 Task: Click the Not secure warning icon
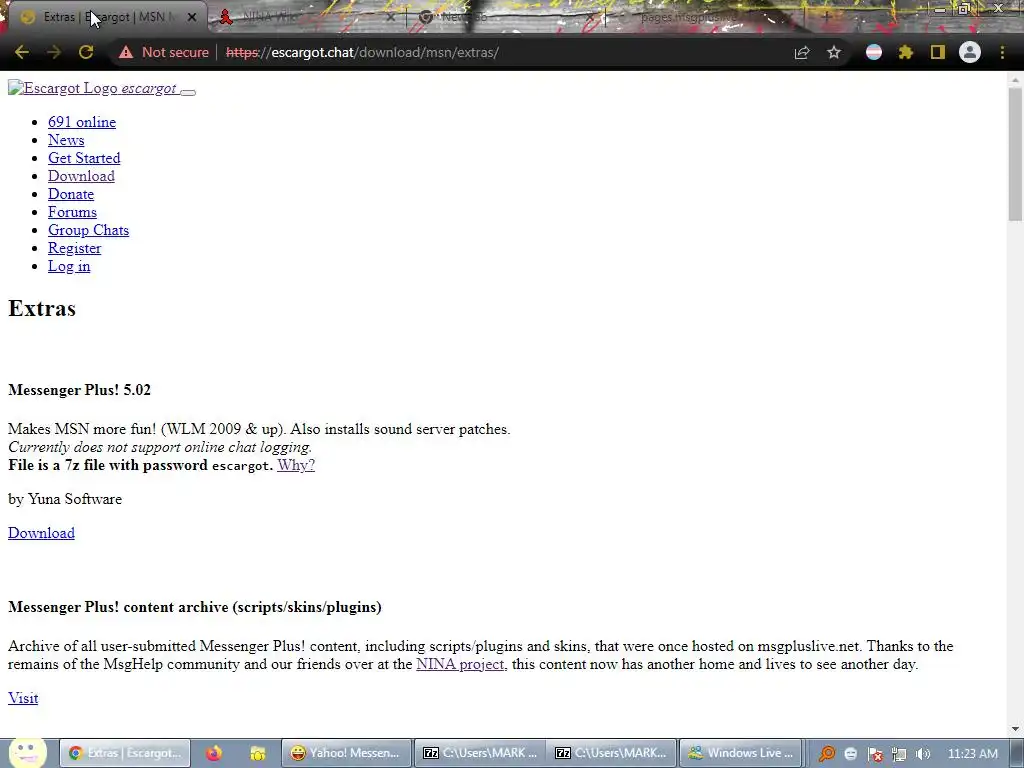pyautogui.click(x=126, y=52)
